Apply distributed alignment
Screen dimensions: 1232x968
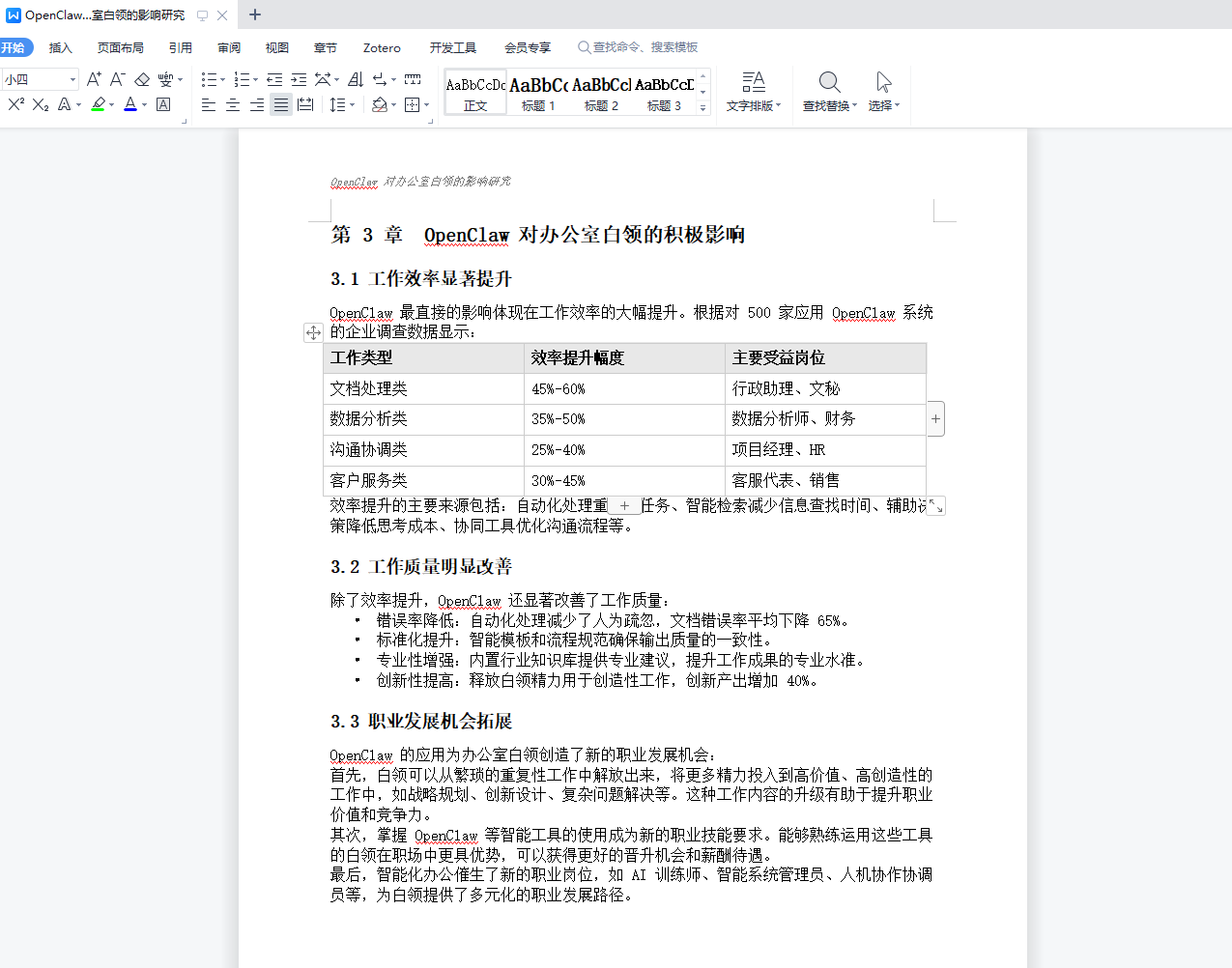pos(305,104)
